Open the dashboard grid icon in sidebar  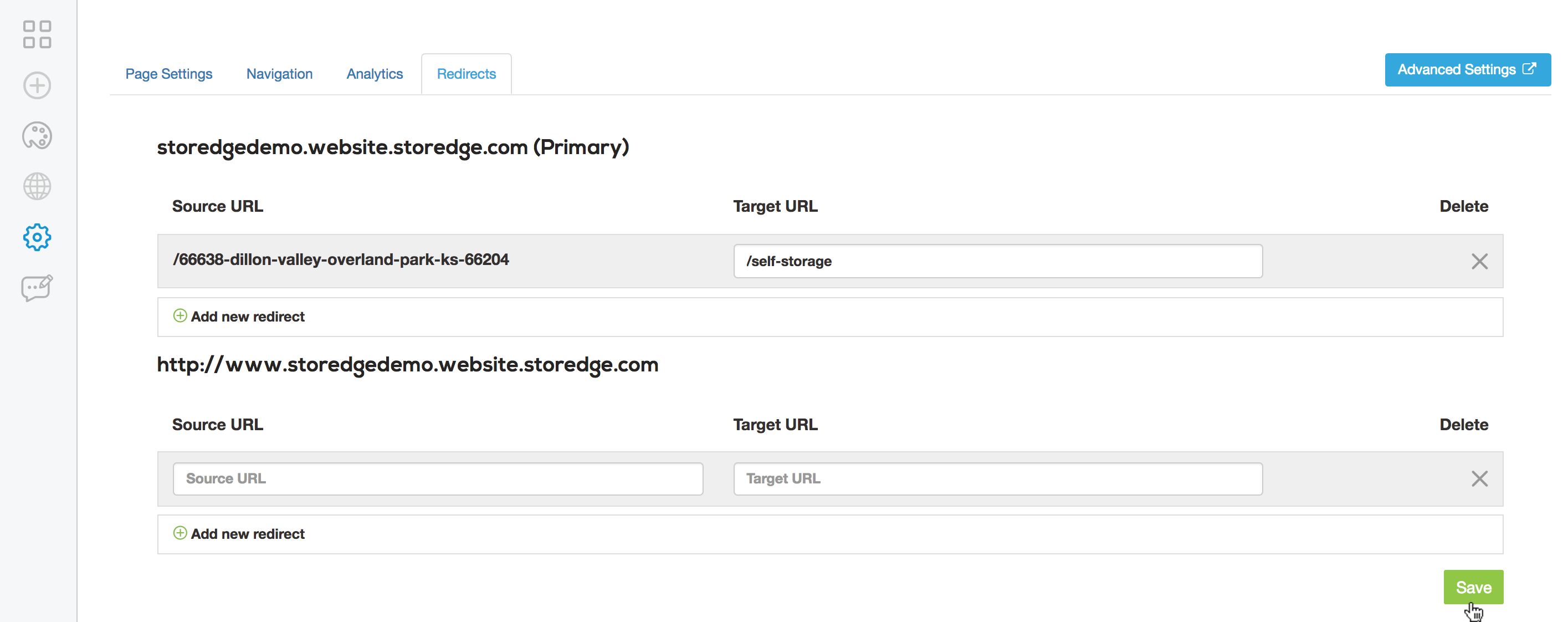click(x=37, y=35)
